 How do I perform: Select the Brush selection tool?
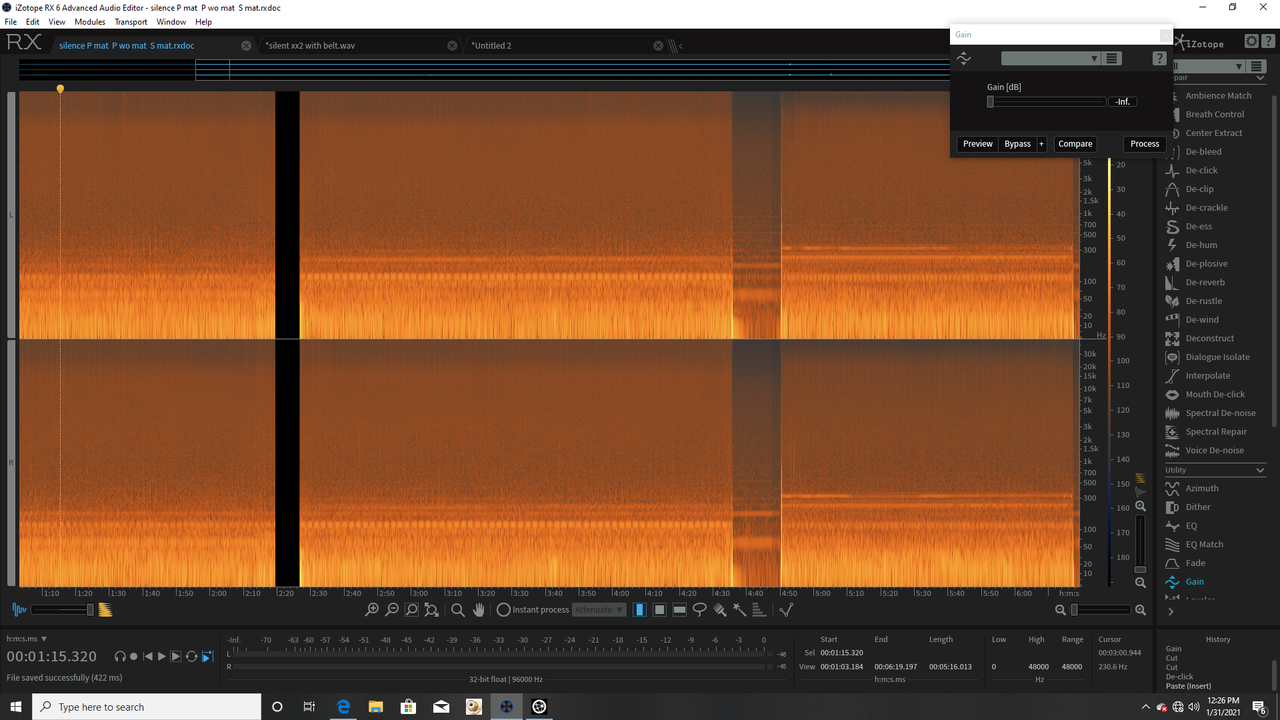coord(720,610)
